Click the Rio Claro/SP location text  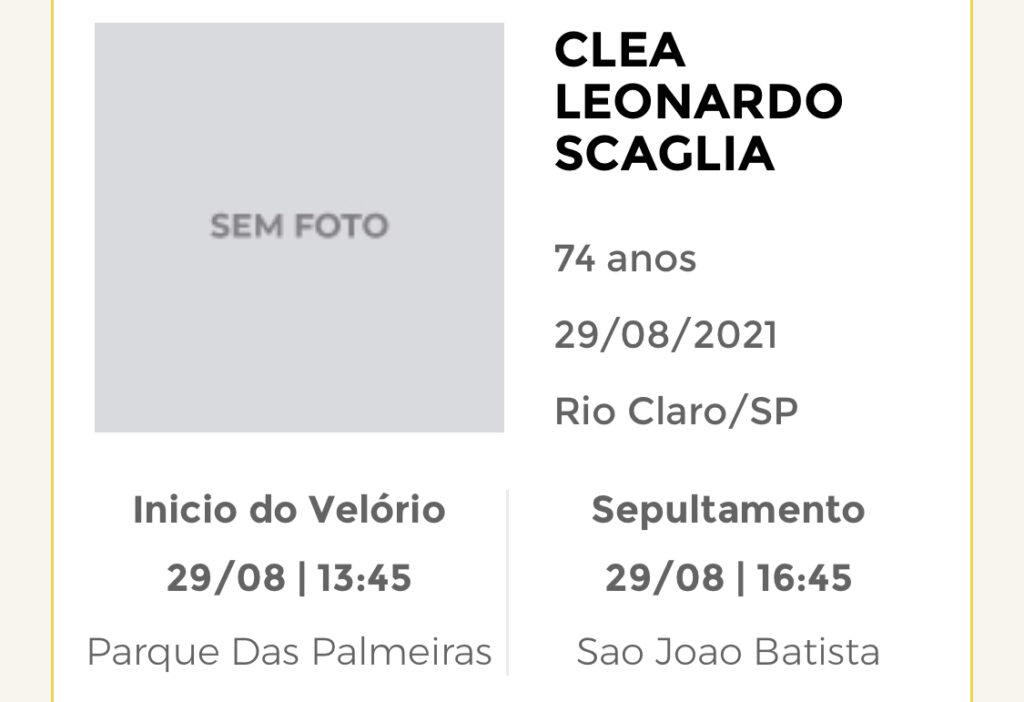676,411
